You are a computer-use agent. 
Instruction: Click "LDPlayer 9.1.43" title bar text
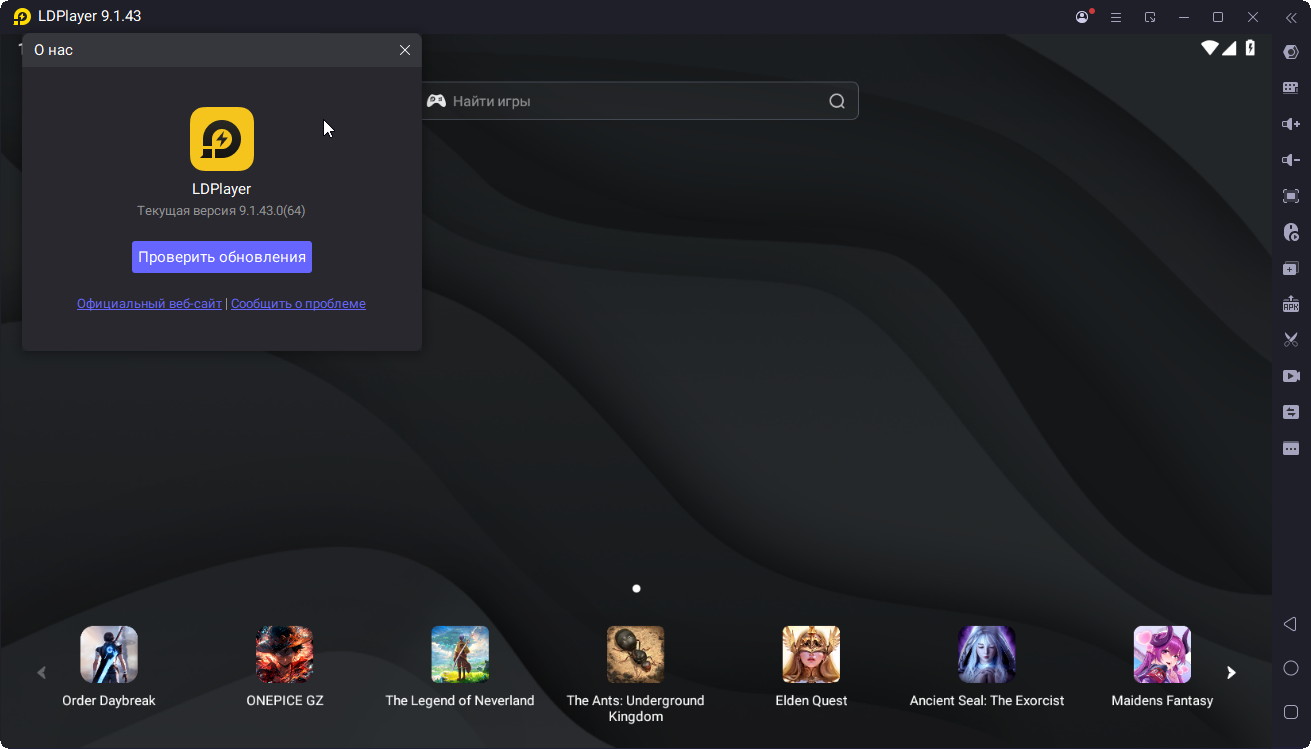(x=91, y=17)
